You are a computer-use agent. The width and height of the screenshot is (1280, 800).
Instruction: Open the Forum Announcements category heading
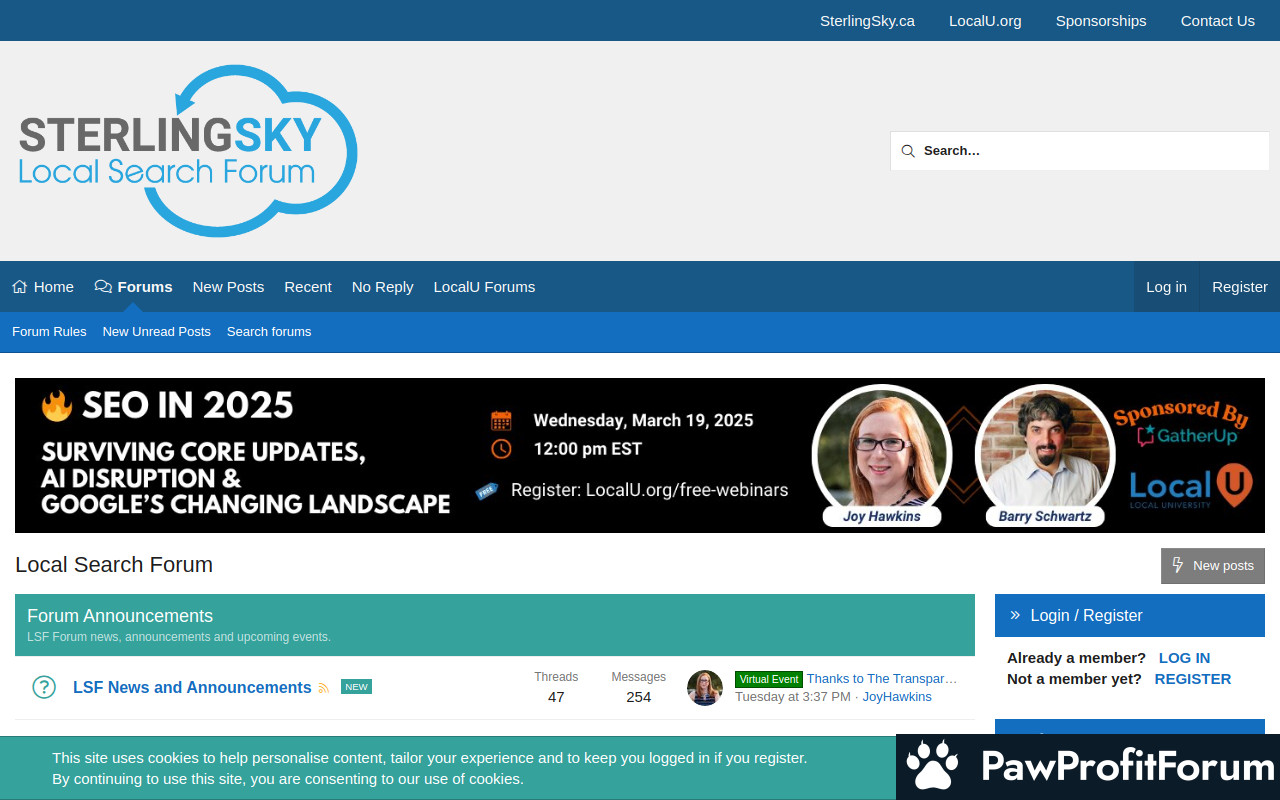120,616
